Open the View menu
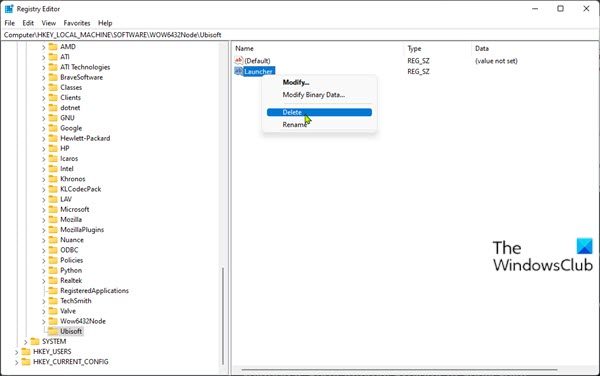The width and height of the screenshot is (600, 376). 49,23
